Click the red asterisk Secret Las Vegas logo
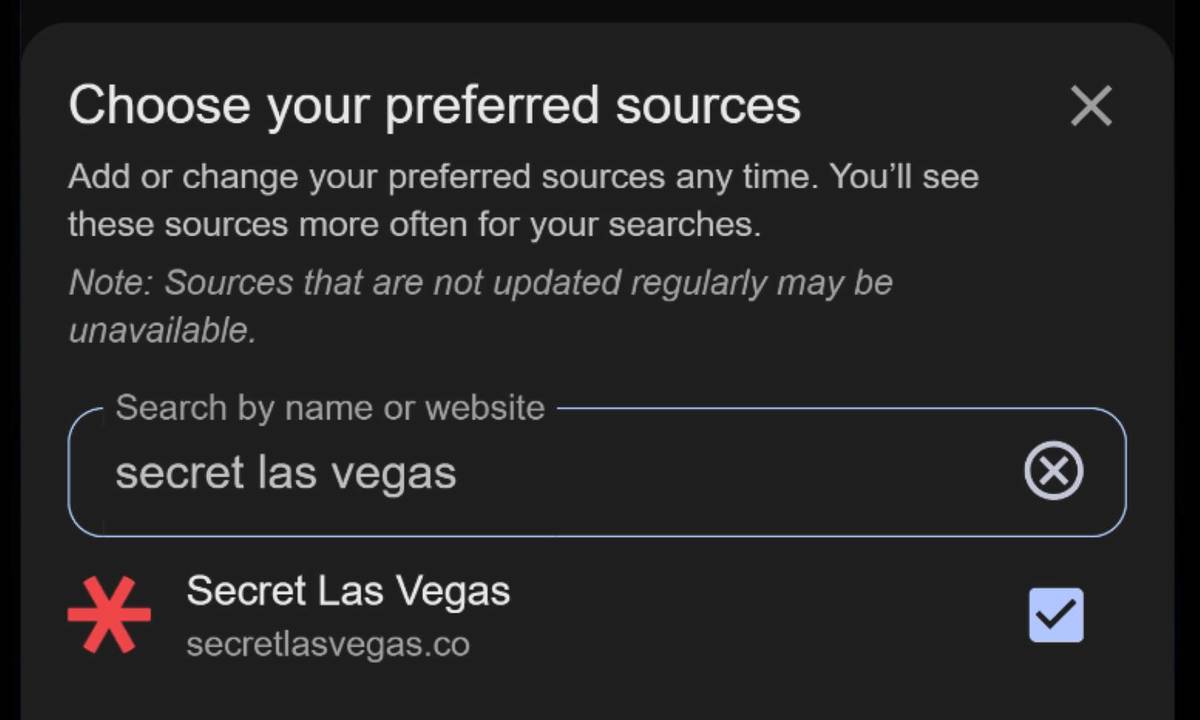This screenshot has width=1200, height=720. tap(109, 614)
